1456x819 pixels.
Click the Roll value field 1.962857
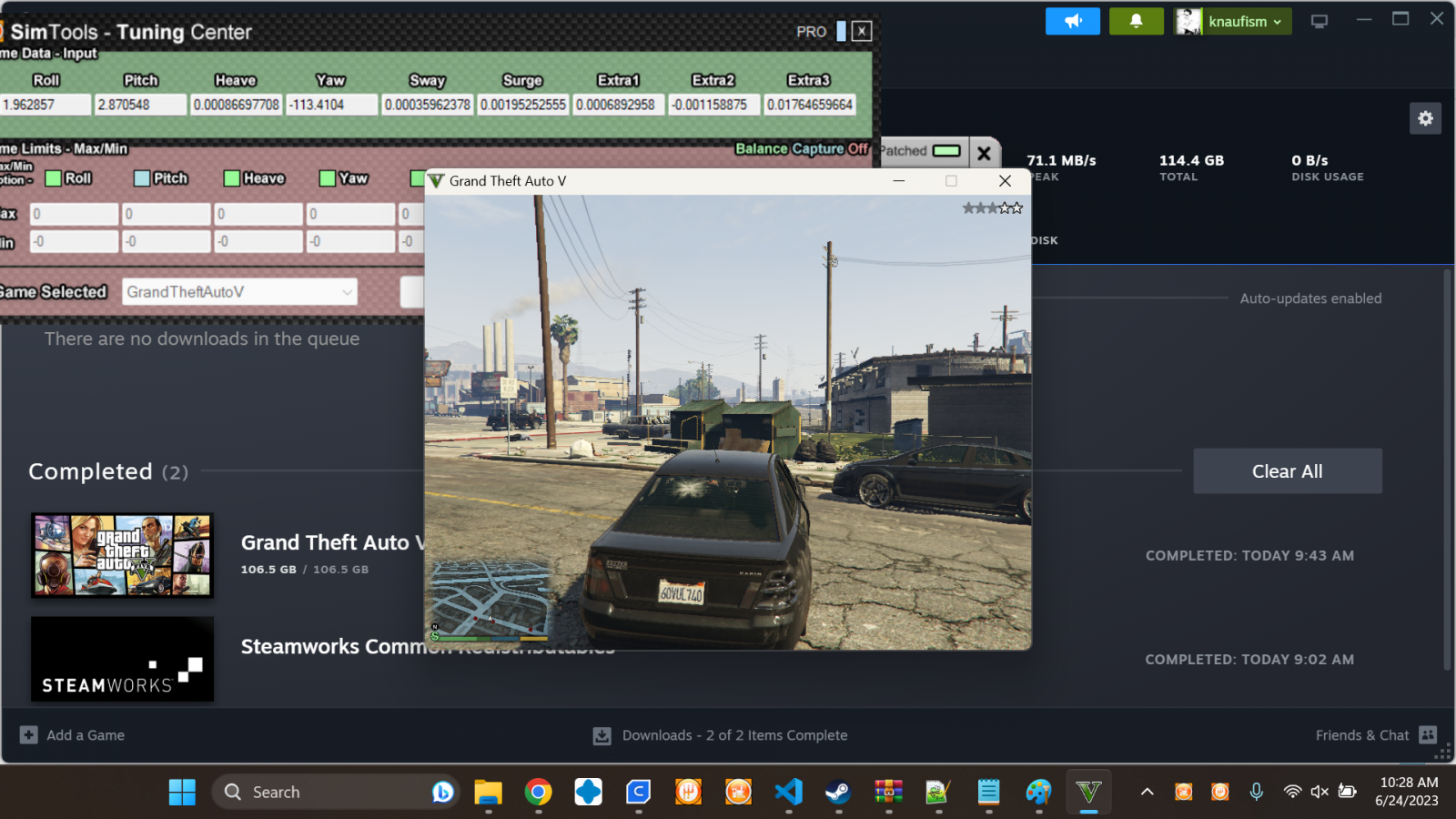pos(45,105)
